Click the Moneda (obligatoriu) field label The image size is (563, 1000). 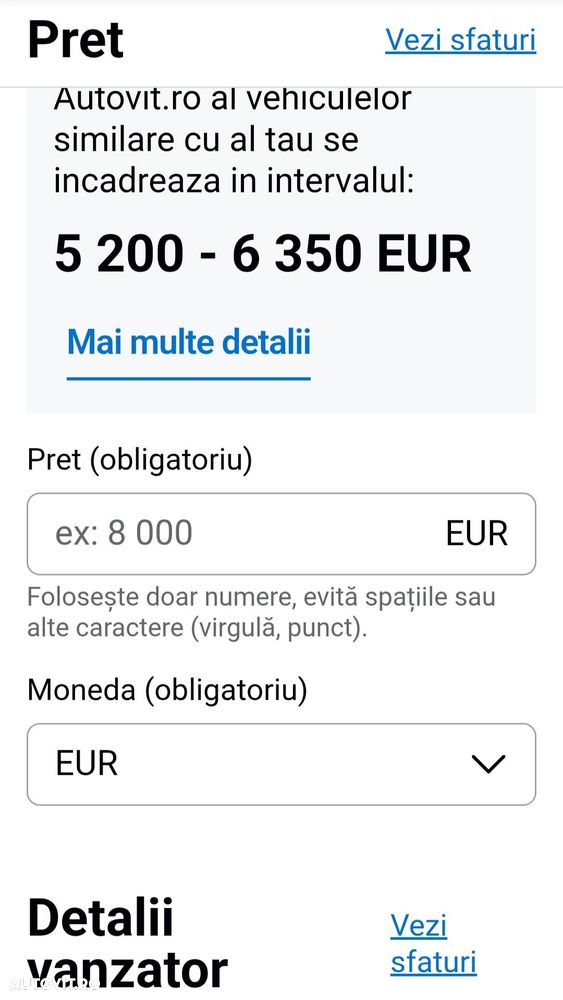167,690
